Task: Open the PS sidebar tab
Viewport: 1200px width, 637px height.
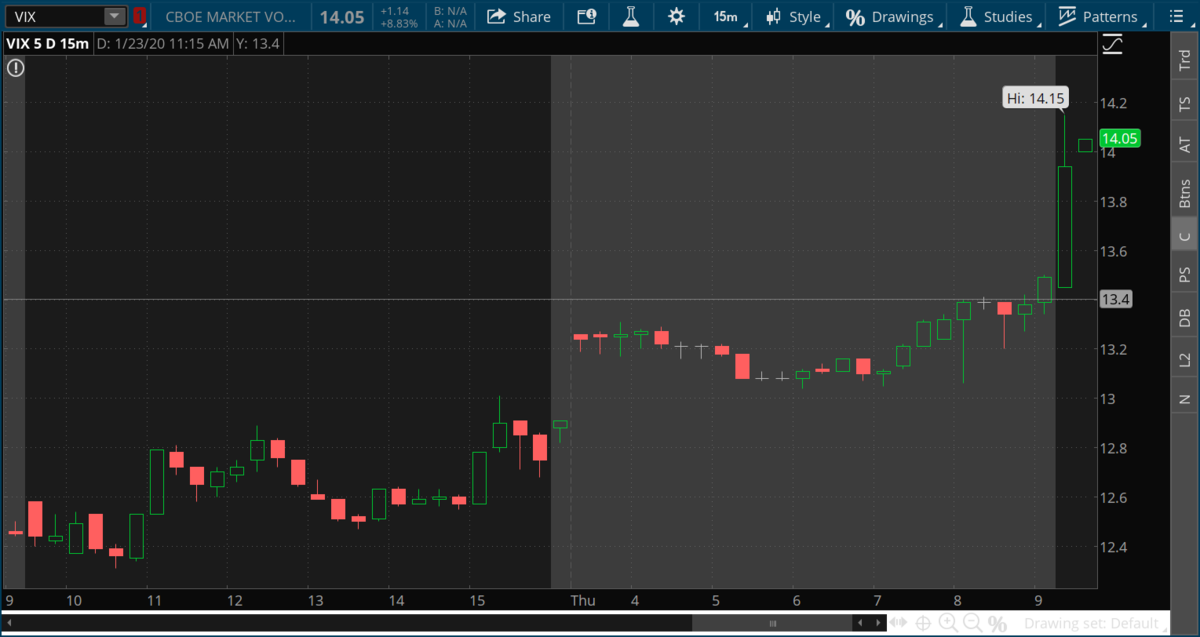Action: pos(1185,275)
